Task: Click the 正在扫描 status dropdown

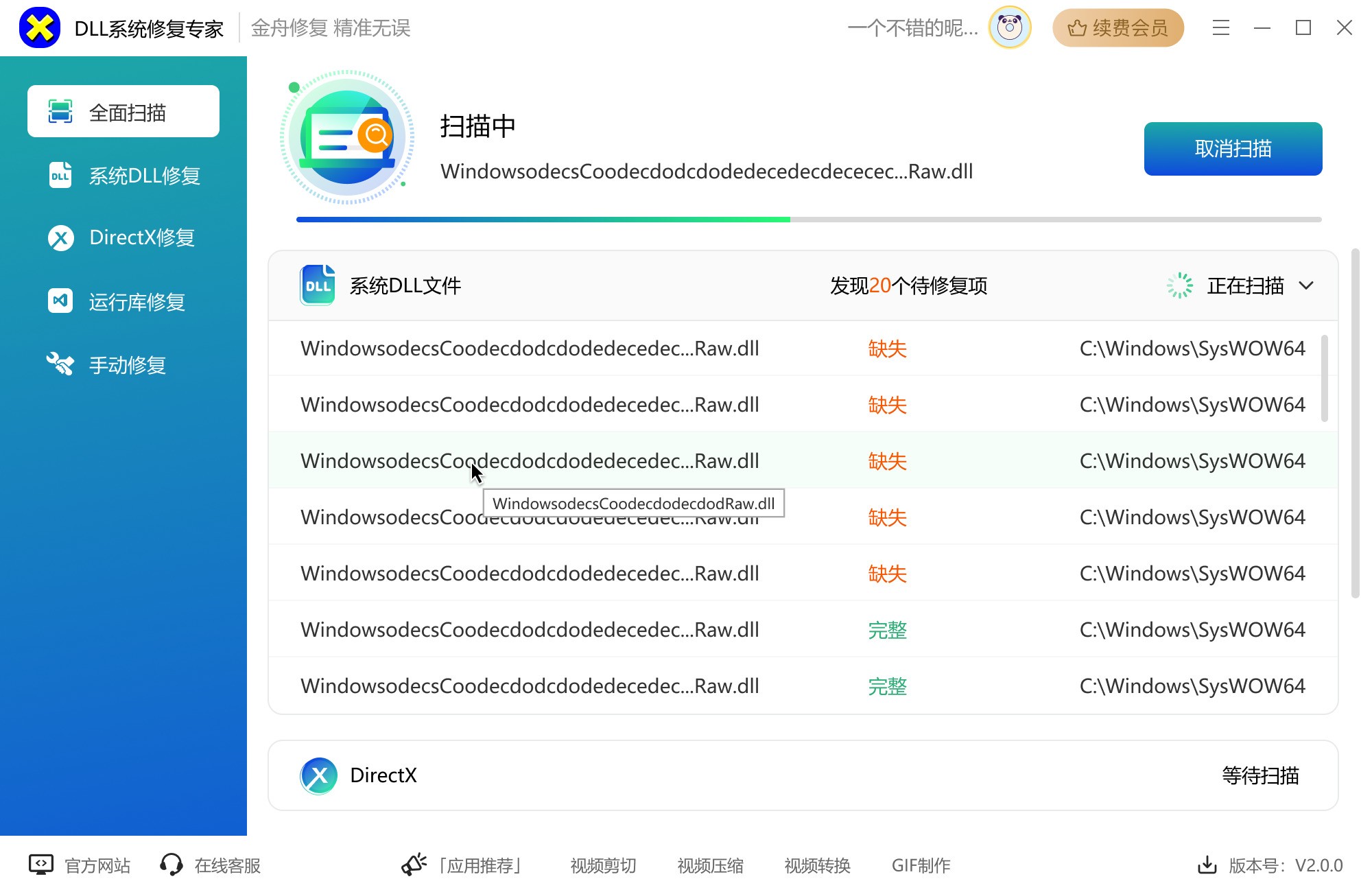Action: click(x=1244, y=285)
